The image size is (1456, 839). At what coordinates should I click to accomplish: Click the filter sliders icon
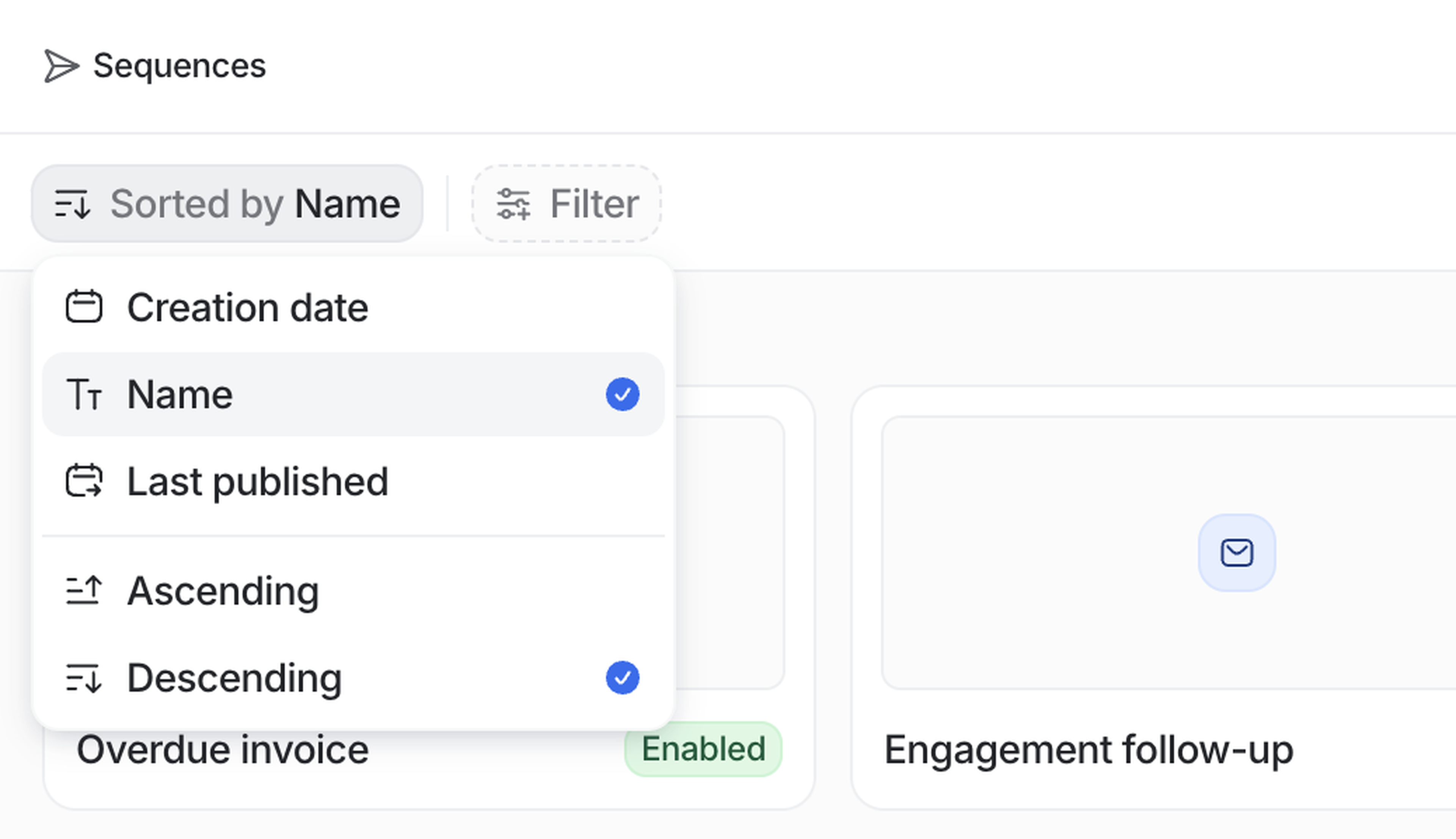coord(513,204)
